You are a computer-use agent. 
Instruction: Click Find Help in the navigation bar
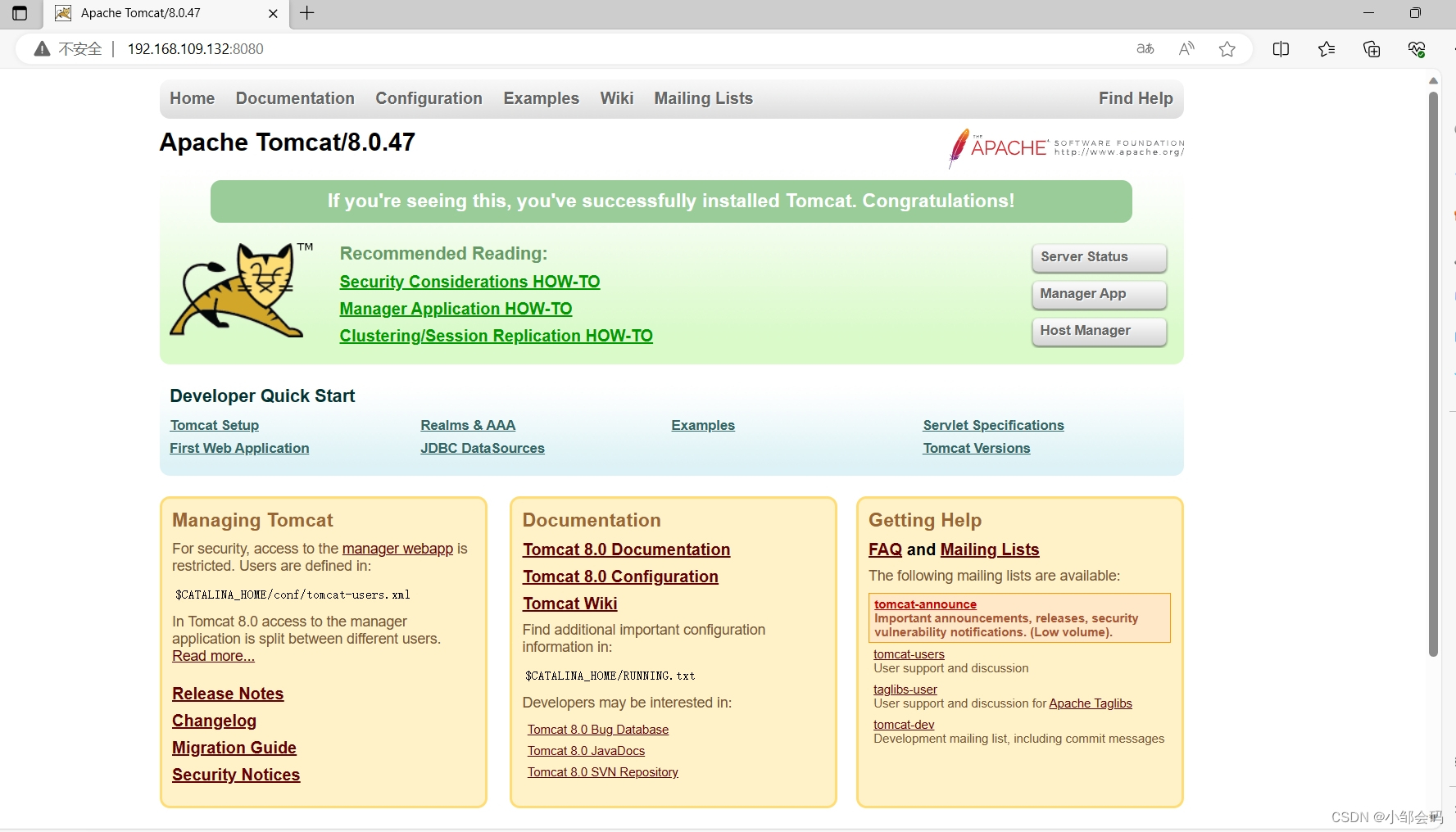[x=1136, y=98]
